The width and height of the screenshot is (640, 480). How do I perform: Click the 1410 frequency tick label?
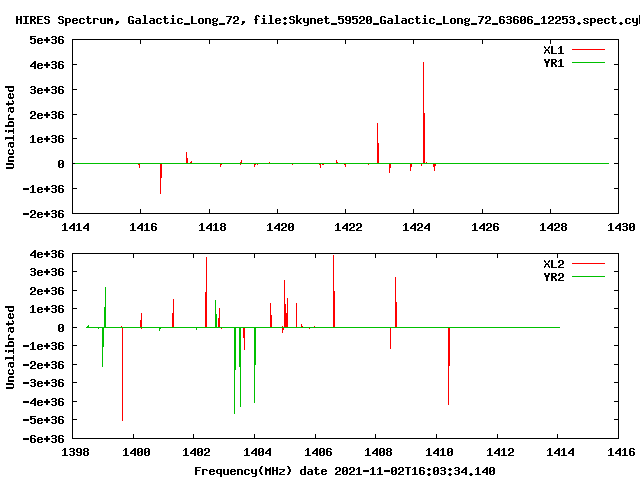(439, 452)
